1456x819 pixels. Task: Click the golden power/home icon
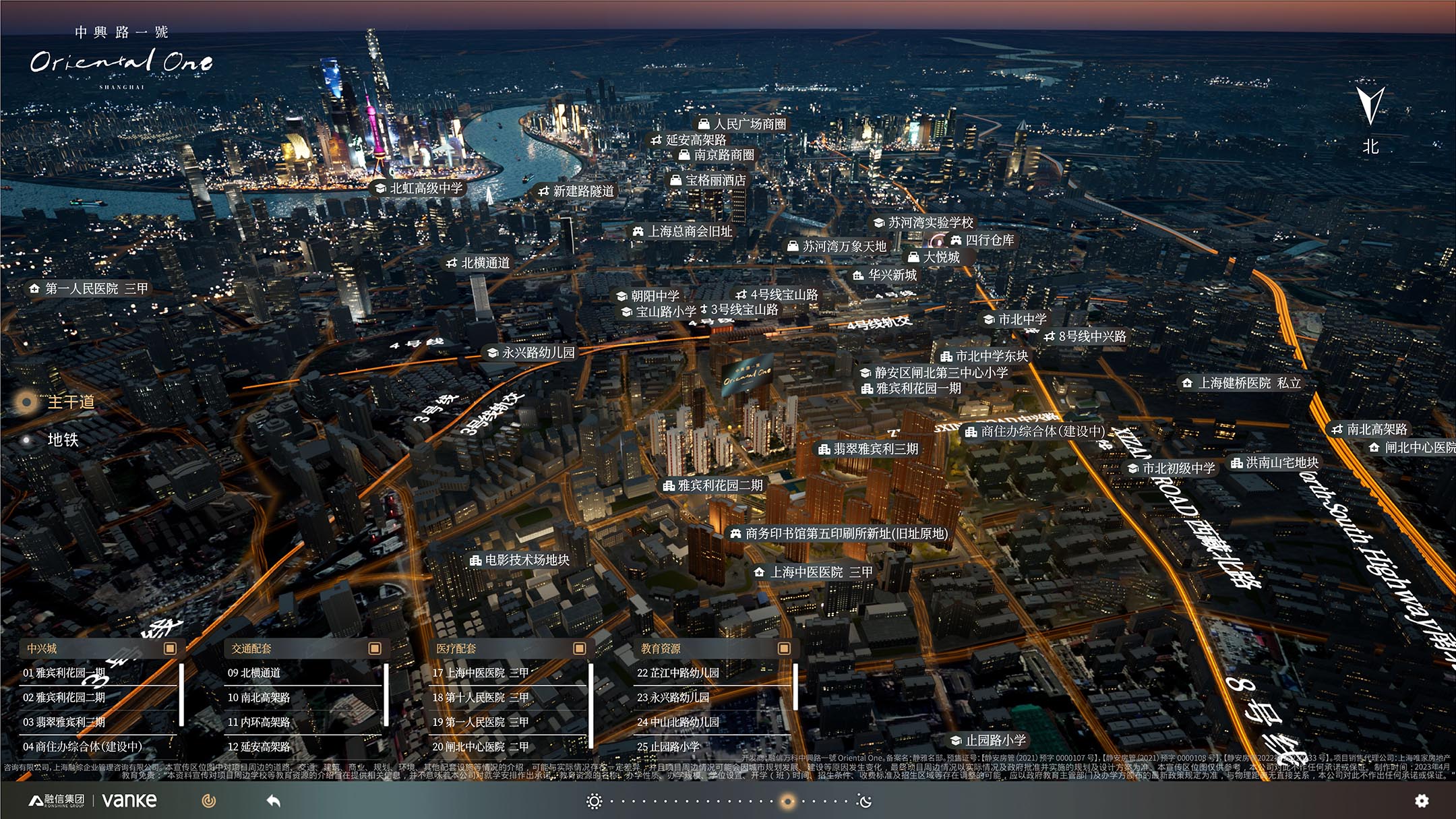point(209,801)
